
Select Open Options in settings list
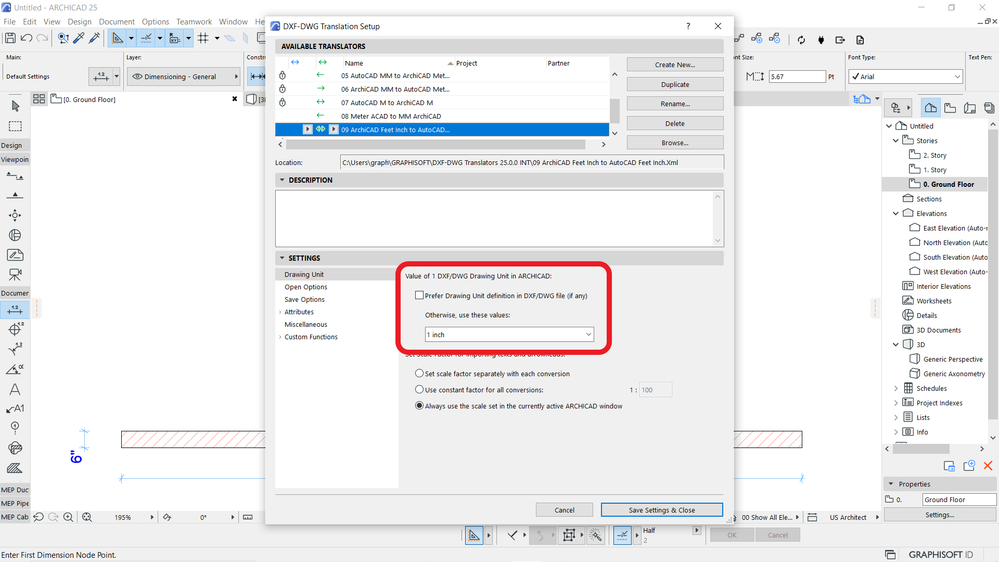point(306,287)
